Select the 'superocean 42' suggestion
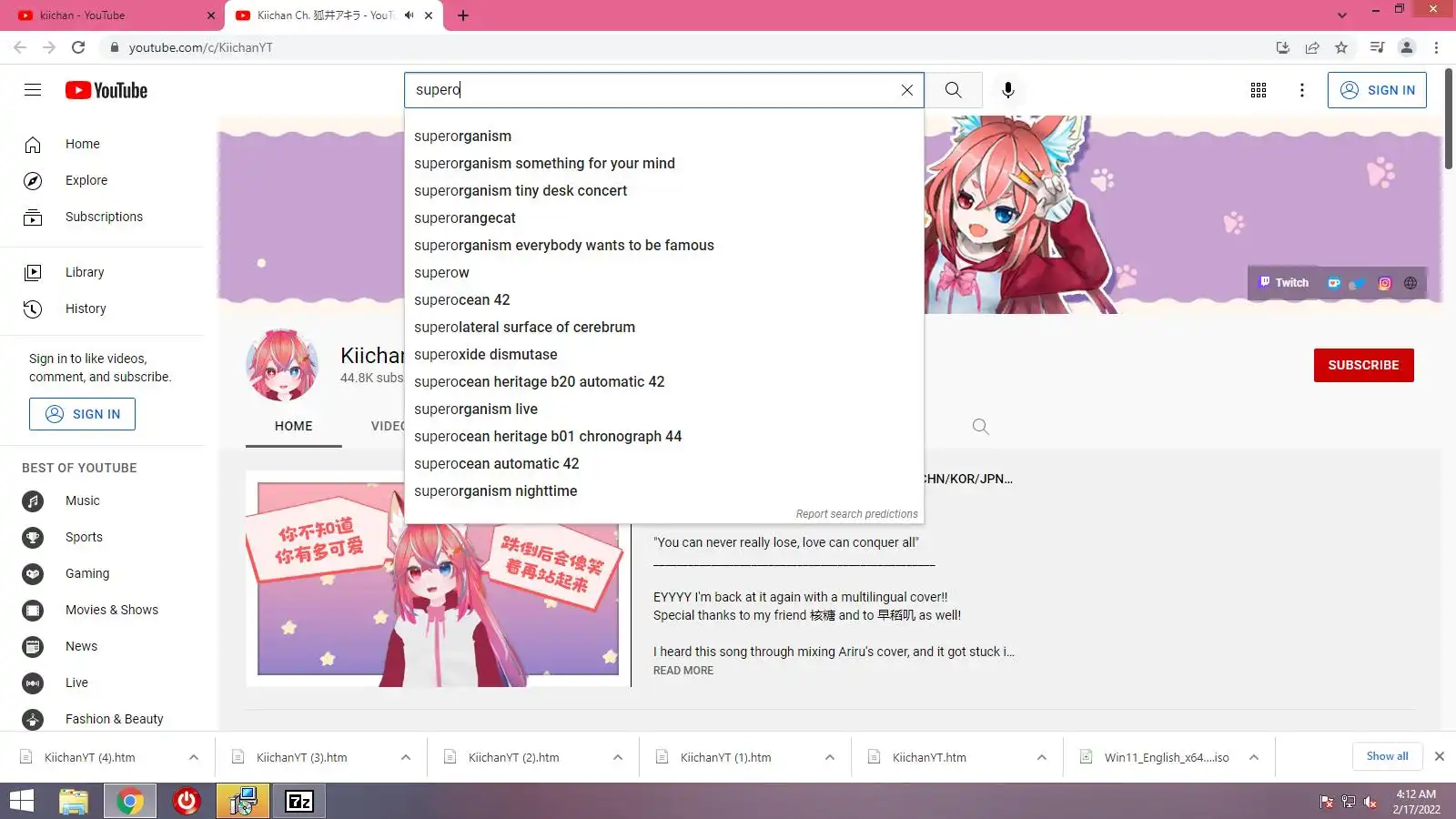 pyautogui.click(x=663, y=299)
